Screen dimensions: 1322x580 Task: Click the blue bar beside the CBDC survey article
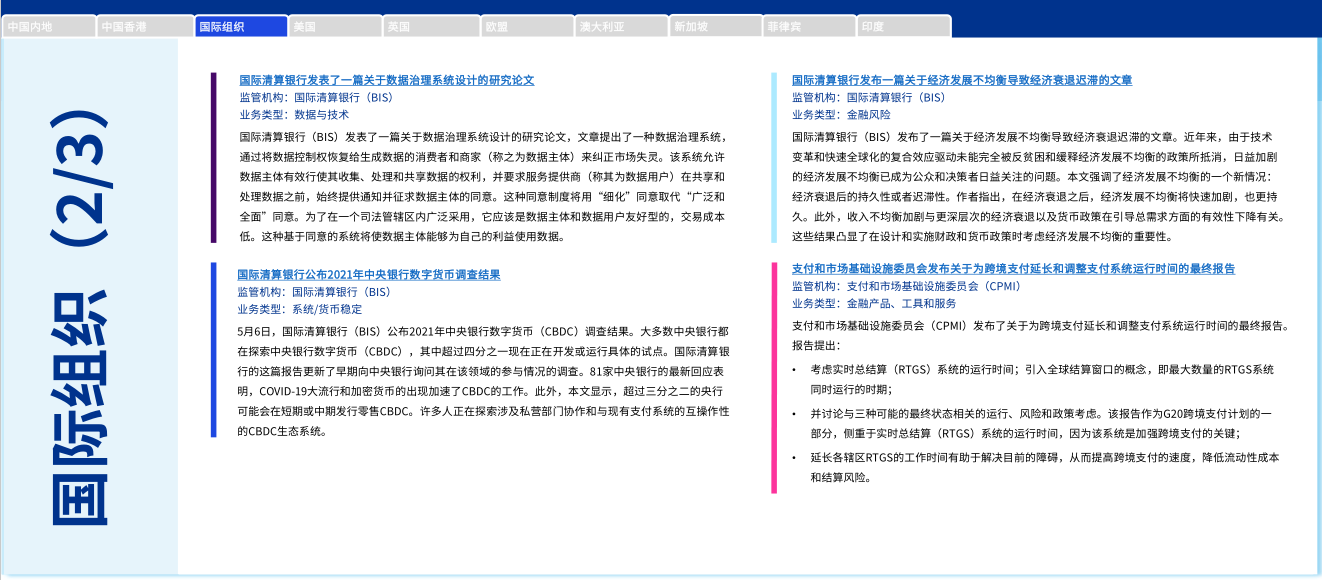213,350
